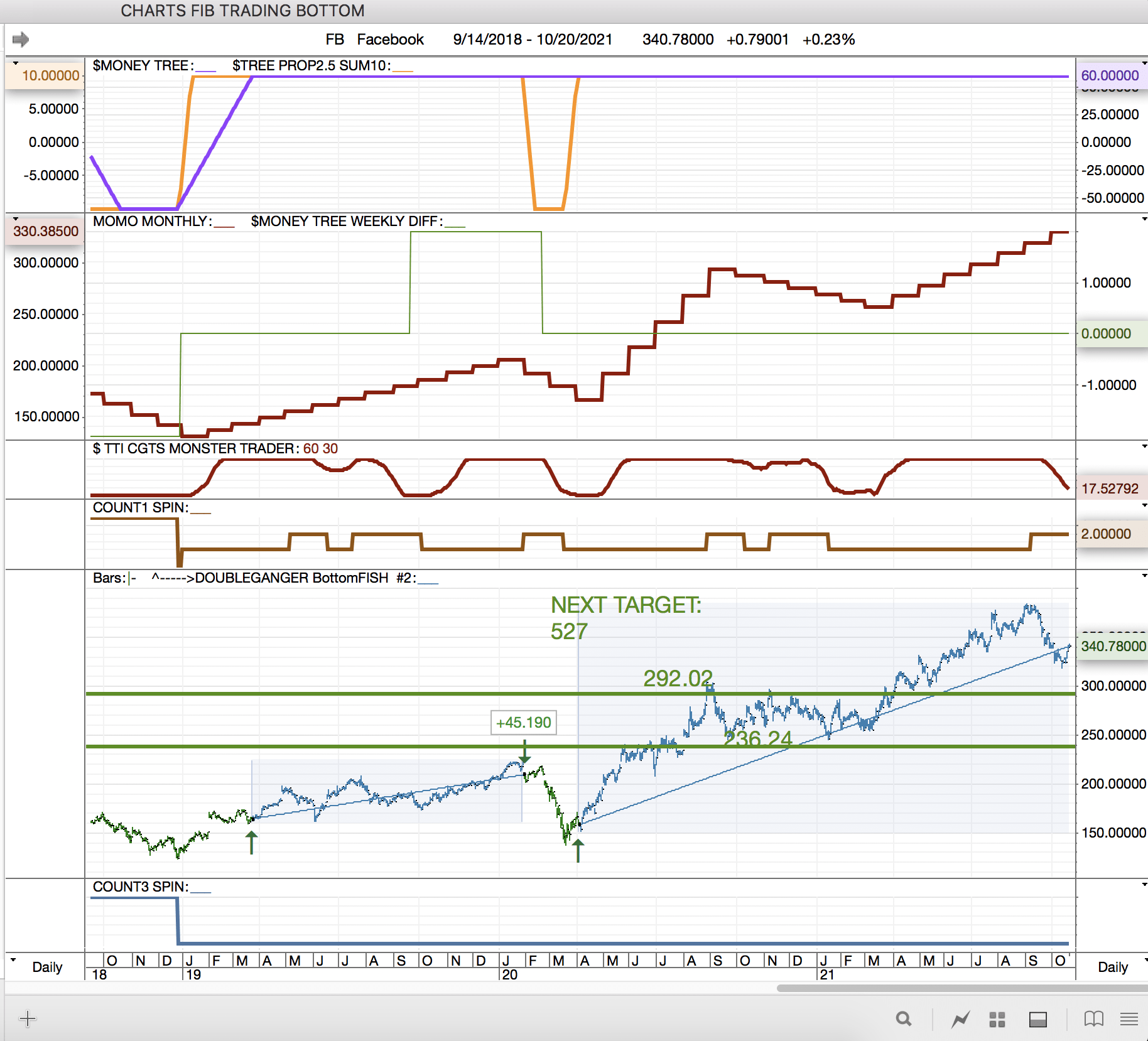Click the 340.78000 last price label on the price scale
Image resolution: width=1148 pixels, height=1041 pixels.
pos(1113,646)
